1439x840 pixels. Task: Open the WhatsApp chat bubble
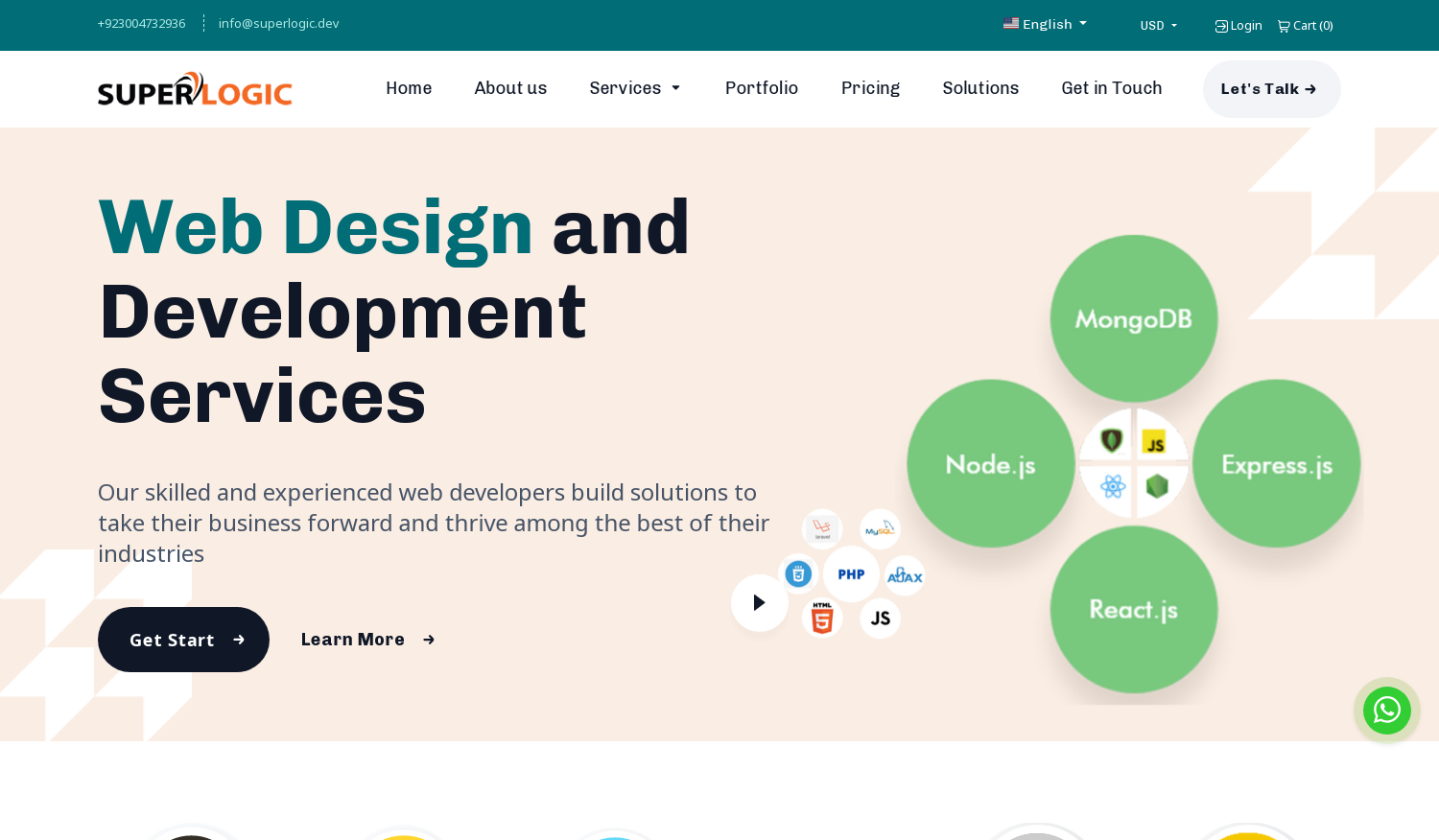tap(1386, 711)
